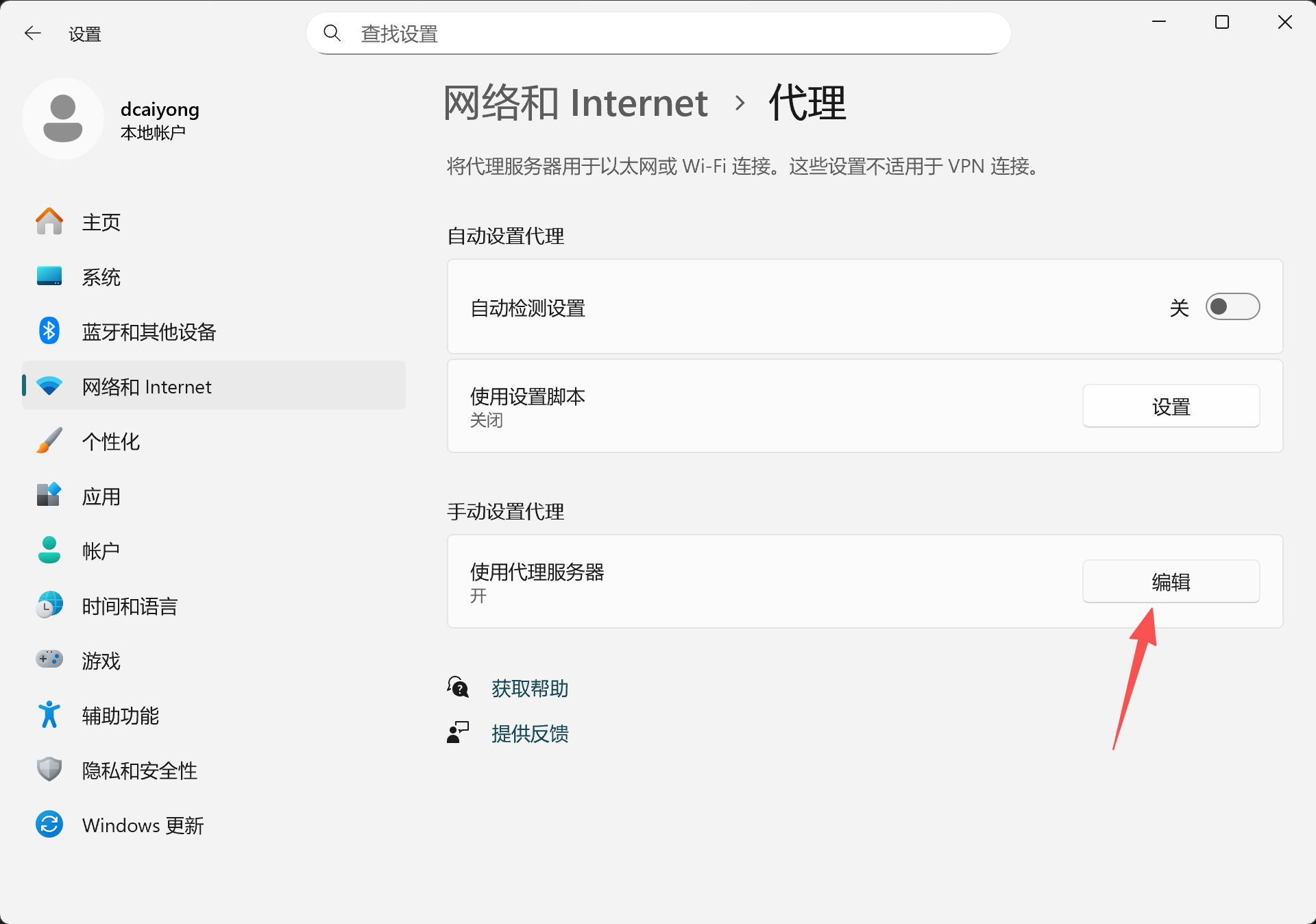This screenshot has height=924, width=1316.
Task: Click the Bluetooth icon in the sidebar
Action: coord(49,331)
